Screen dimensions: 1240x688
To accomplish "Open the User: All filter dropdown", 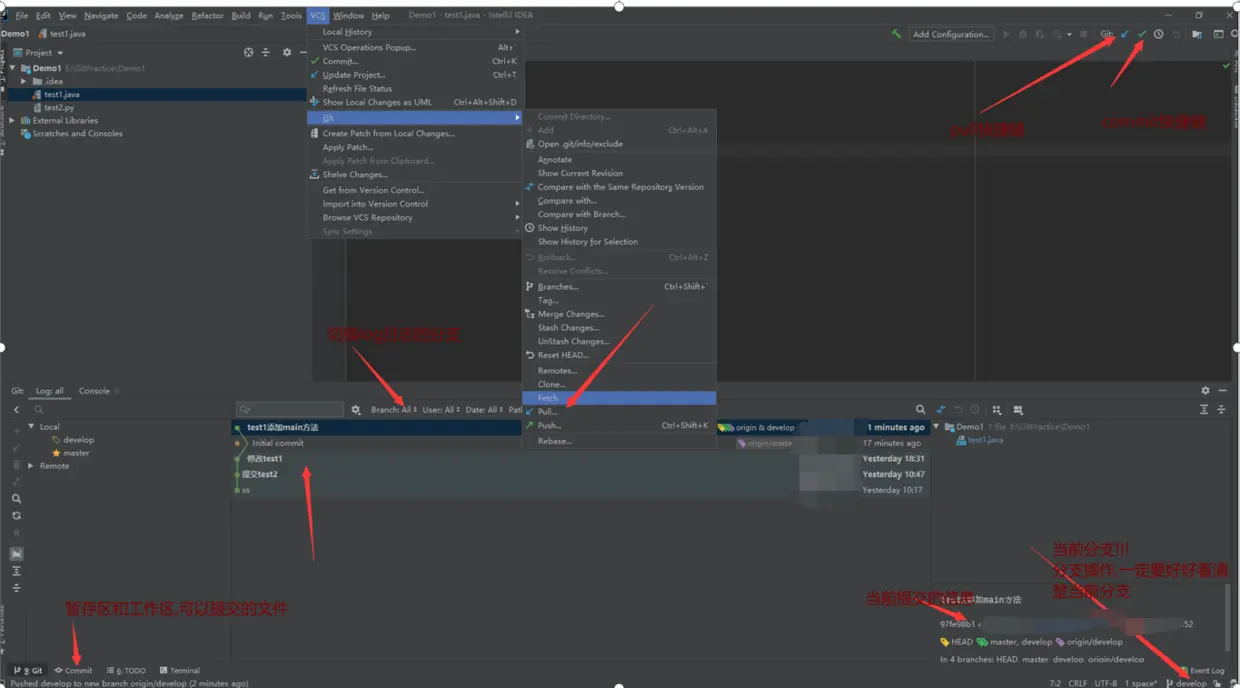I will [x=440, y=410].
